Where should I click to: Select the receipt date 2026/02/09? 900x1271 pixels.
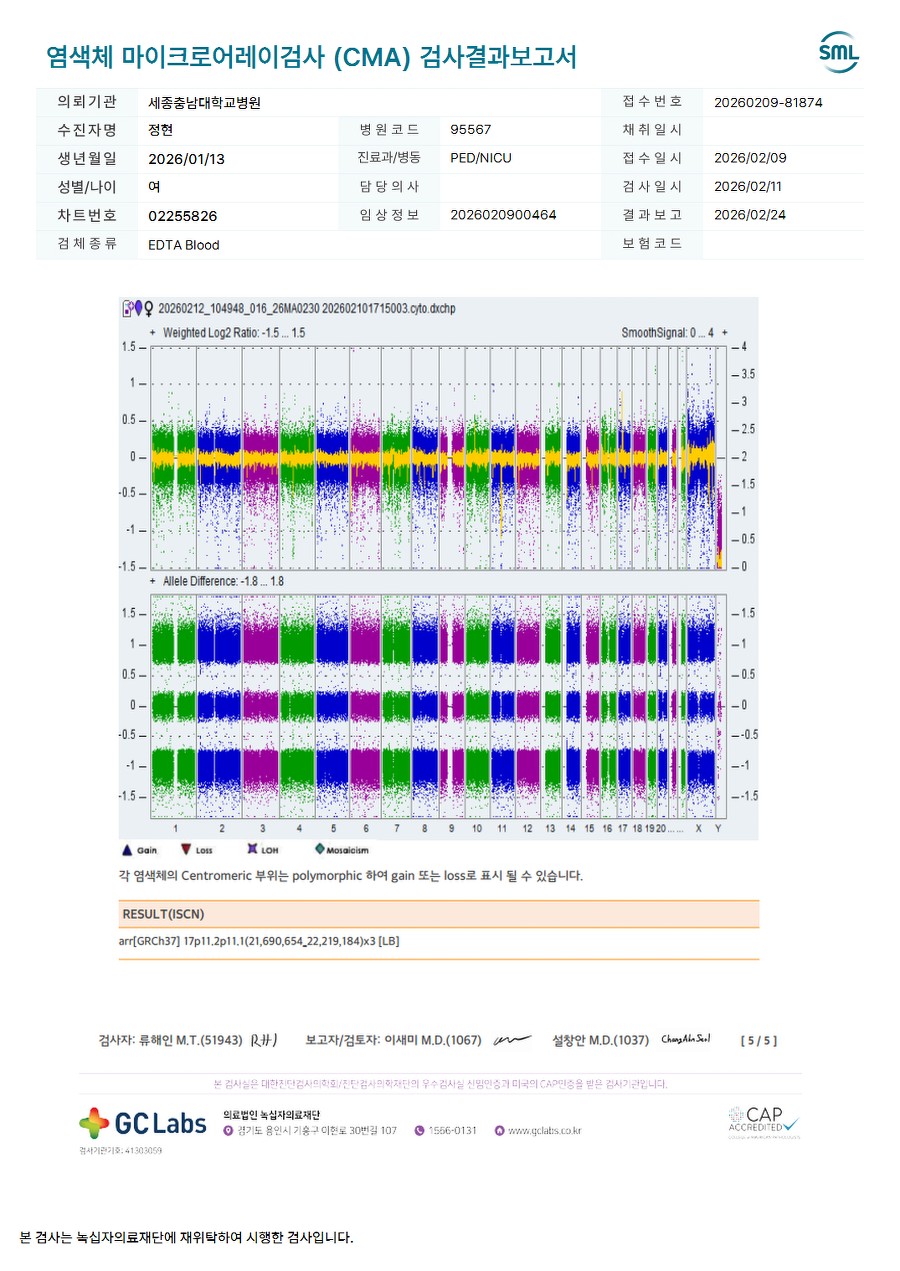click(x=750, y=158)
